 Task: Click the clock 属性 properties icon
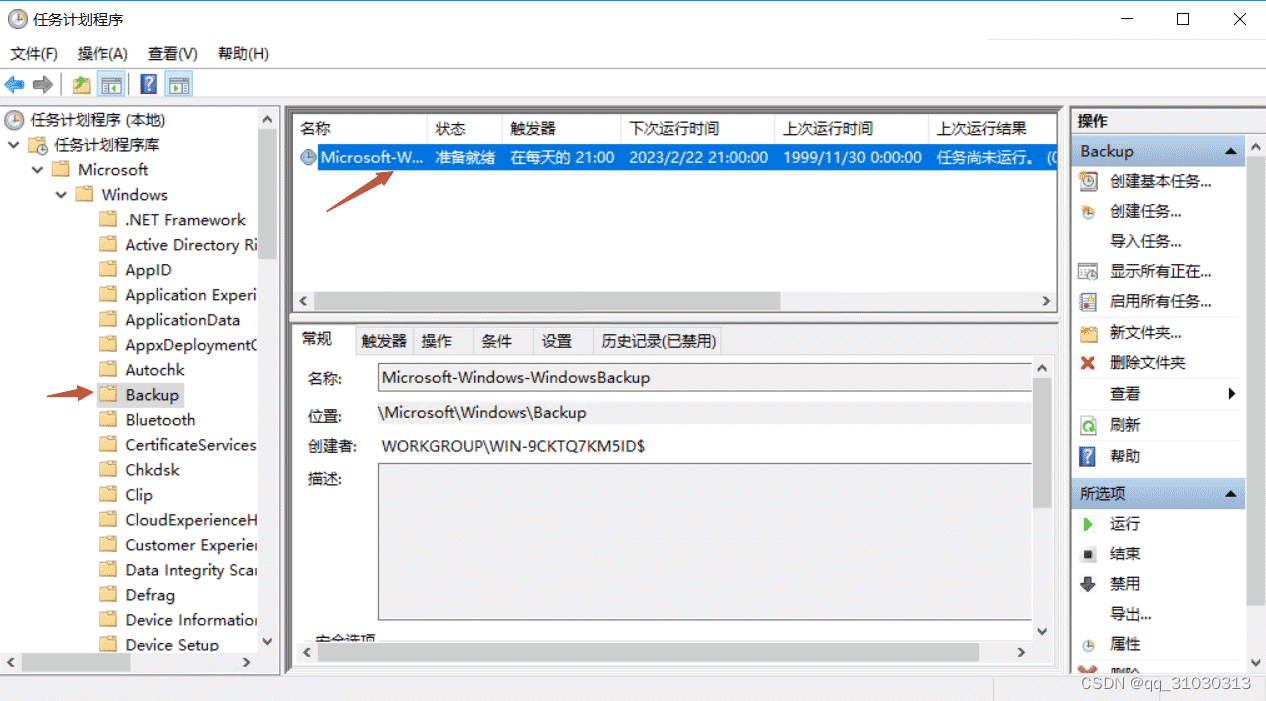pos(1088,645)
